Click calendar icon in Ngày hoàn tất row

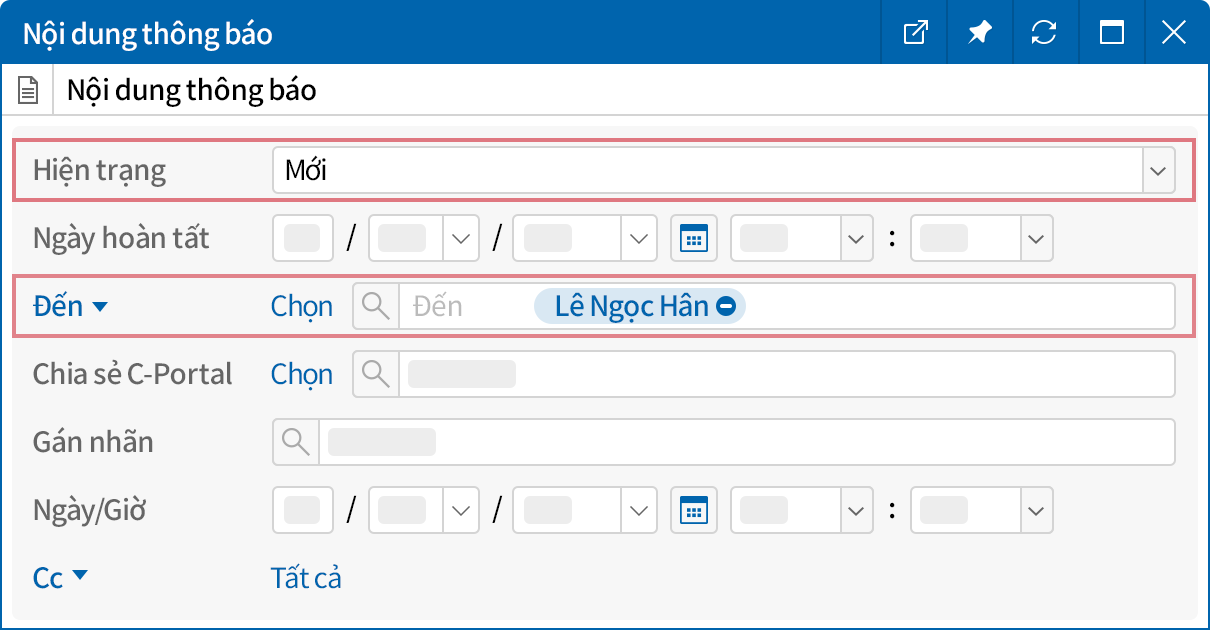point(693,238)
